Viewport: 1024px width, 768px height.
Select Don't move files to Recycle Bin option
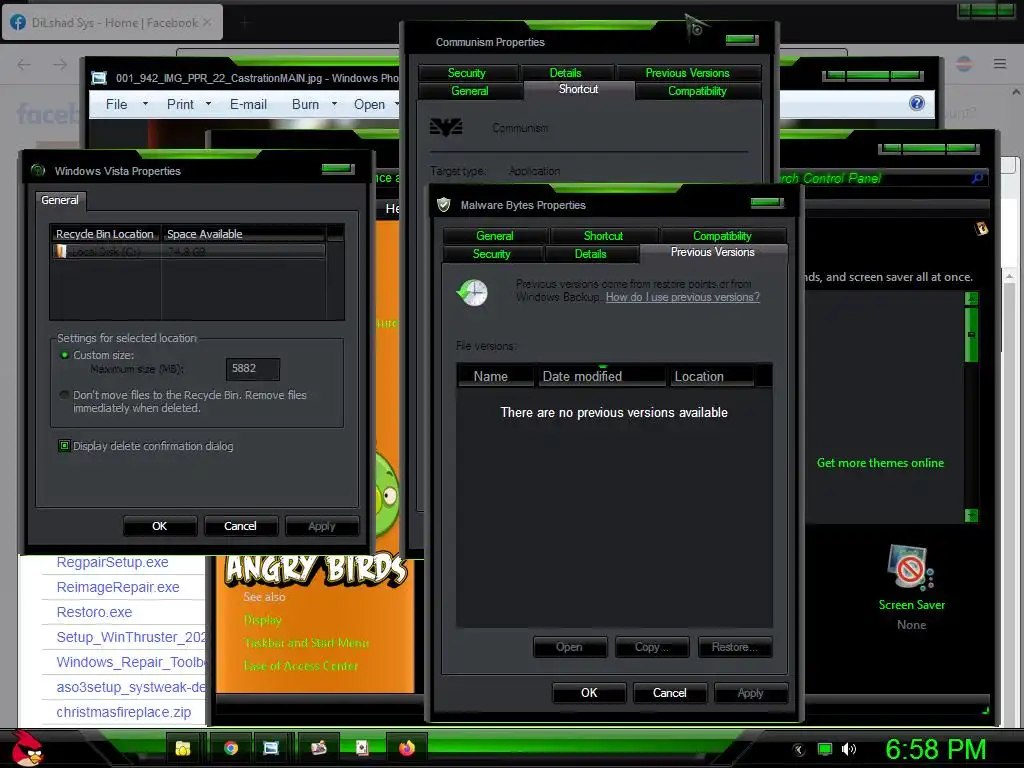[64, 395]
